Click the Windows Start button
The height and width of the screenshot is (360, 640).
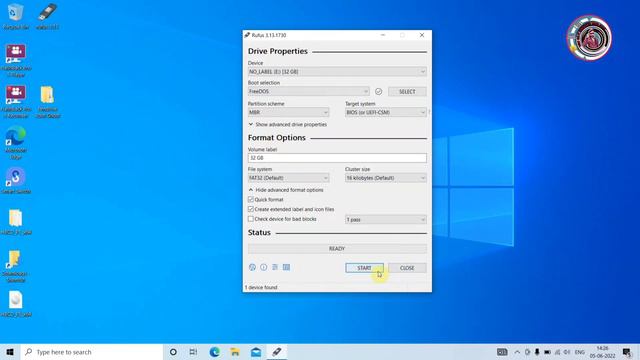(x=10, y=352)
